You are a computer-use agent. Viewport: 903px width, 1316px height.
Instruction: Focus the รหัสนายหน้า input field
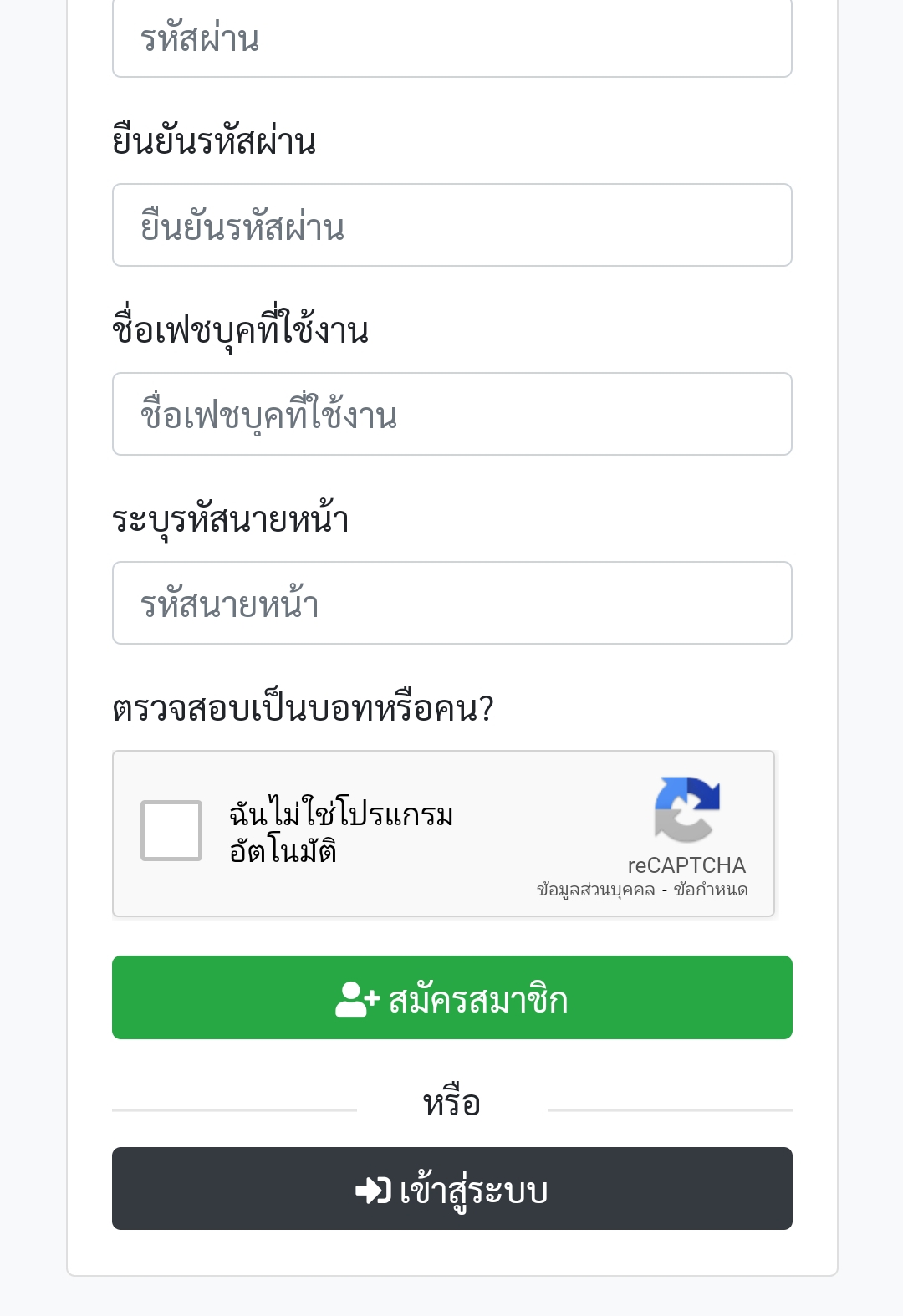point(452,603)
